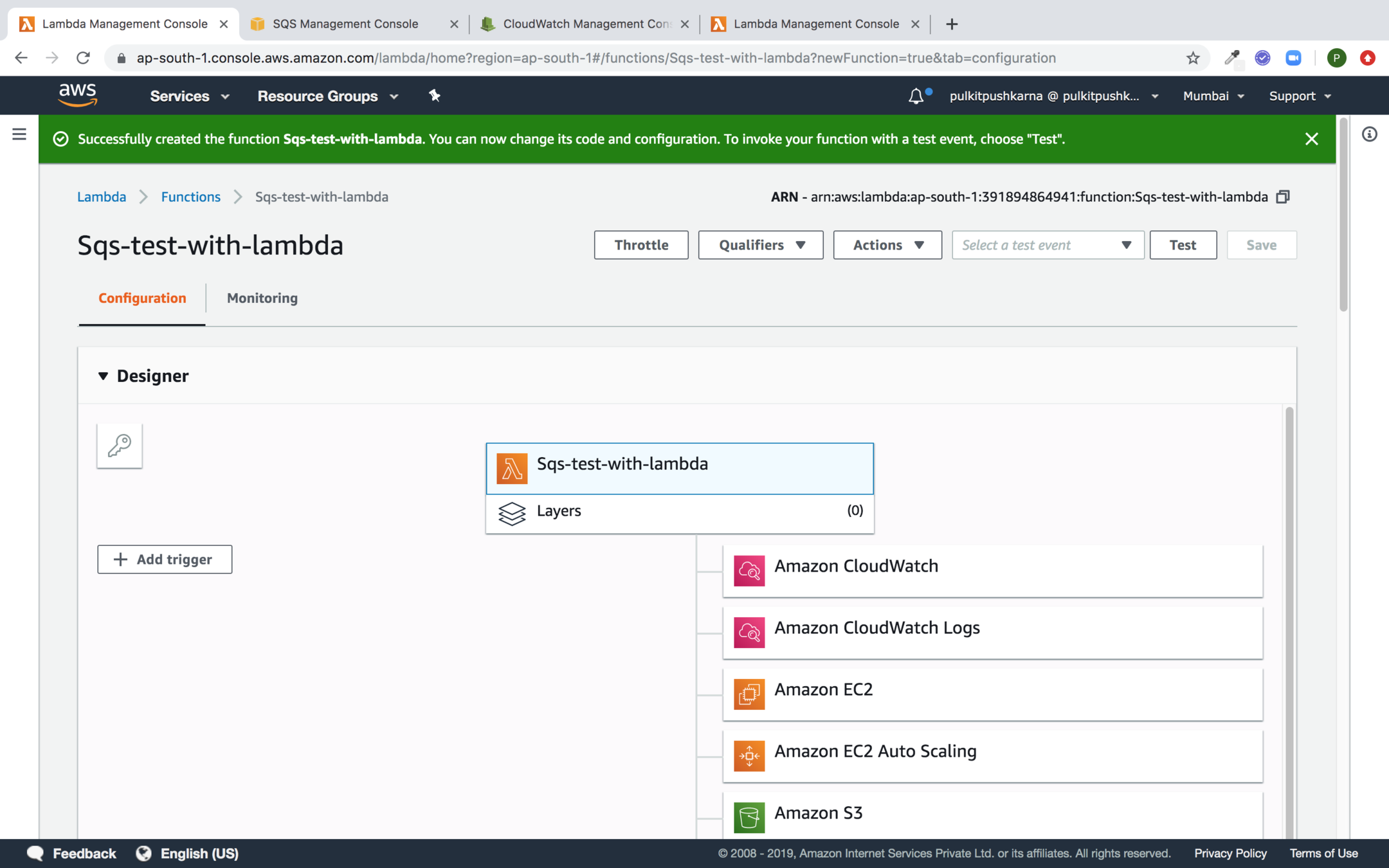Select the Amazon S3 resource icon
This screenshot has width=1389, height=868.
[x=749, y=817]
